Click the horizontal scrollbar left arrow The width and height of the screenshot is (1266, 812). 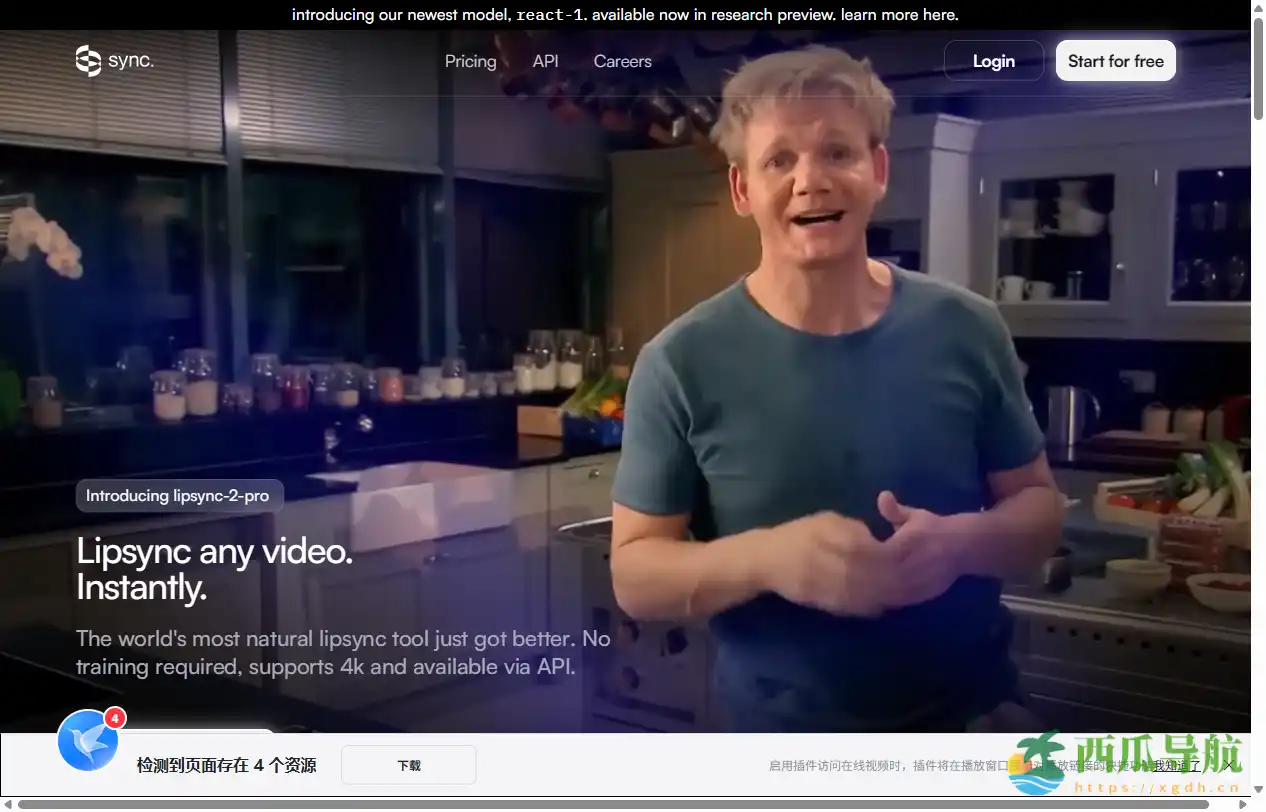[8, 804]
